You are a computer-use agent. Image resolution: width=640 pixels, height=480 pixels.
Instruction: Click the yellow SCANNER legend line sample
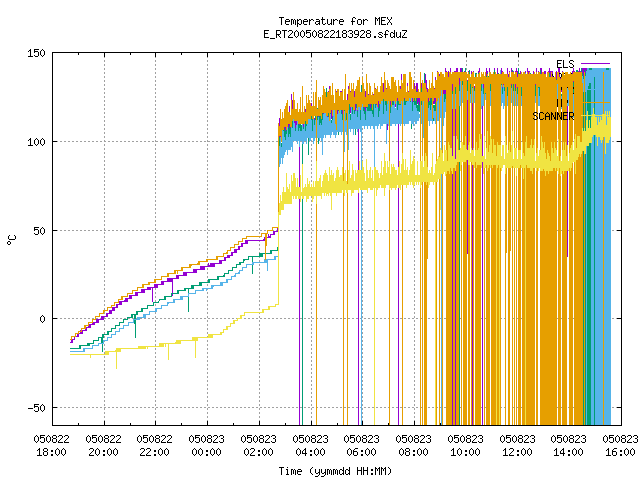(596, 116)
